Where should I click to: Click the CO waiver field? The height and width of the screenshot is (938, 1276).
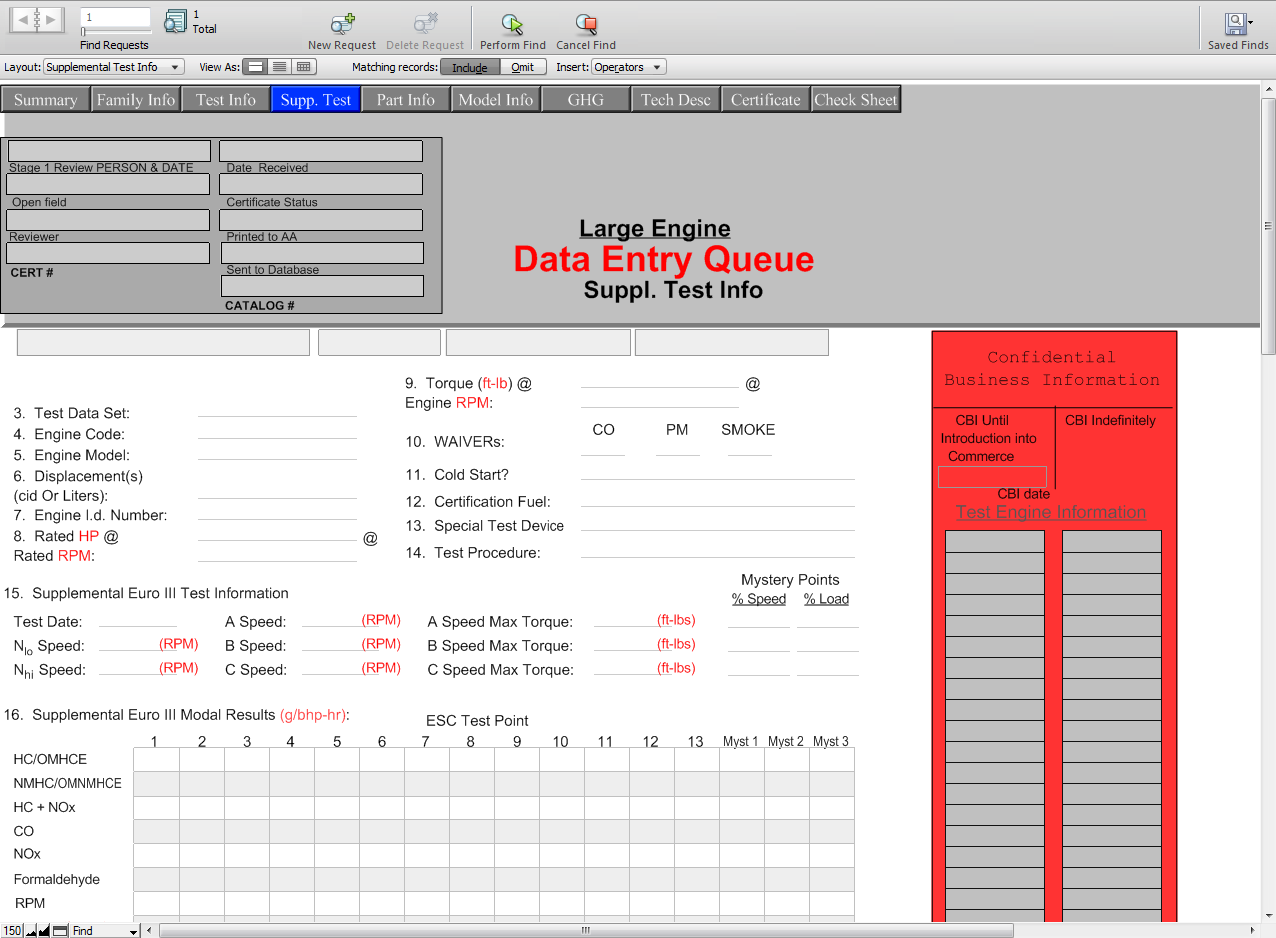coord(603,447)
